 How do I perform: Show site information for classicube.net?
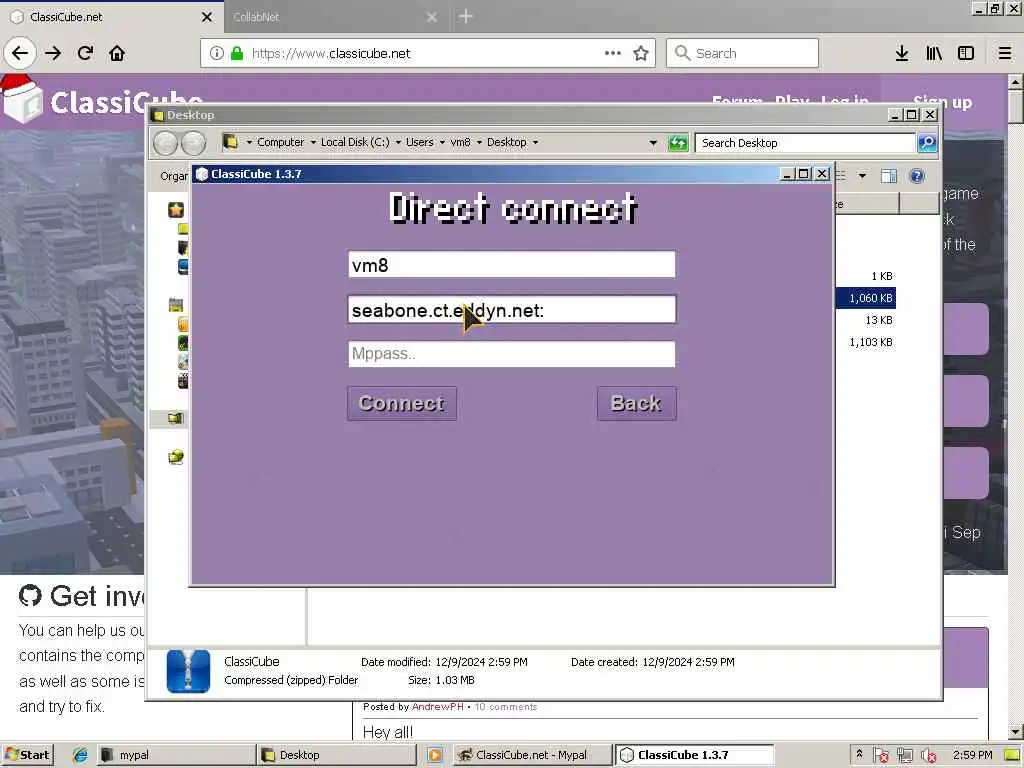click(x=216, y=53)
